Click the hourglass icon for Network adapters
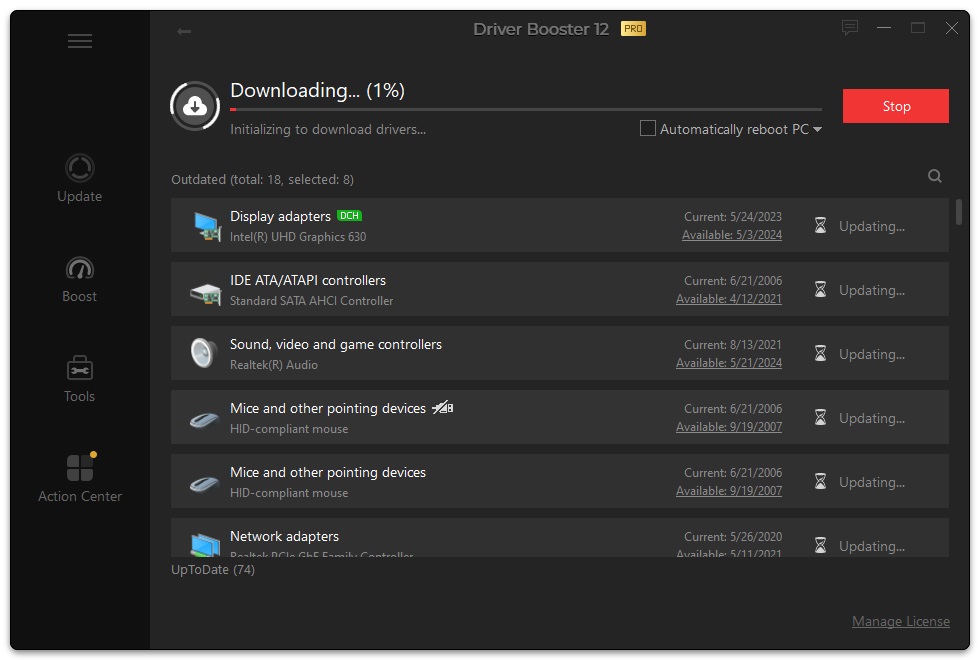The image size is (980, 660). click(x=821, y=546)
